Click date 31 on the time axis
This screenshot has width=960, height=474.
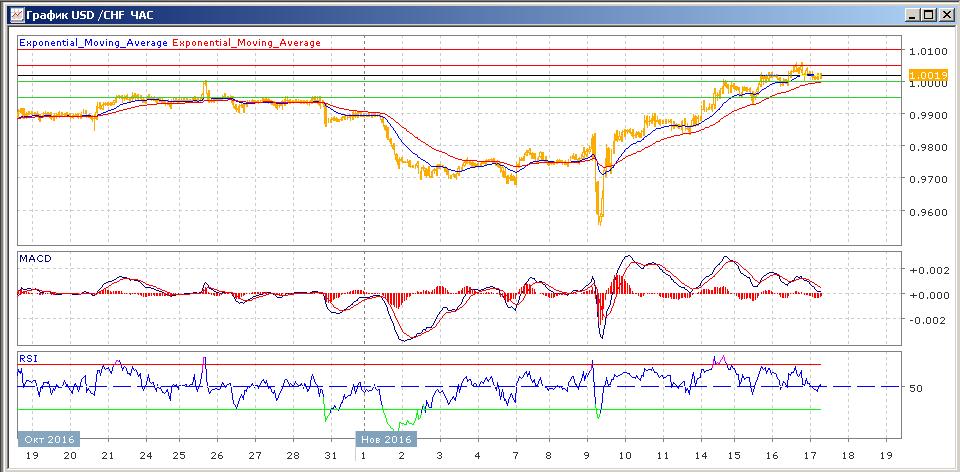tap(331, 456)
